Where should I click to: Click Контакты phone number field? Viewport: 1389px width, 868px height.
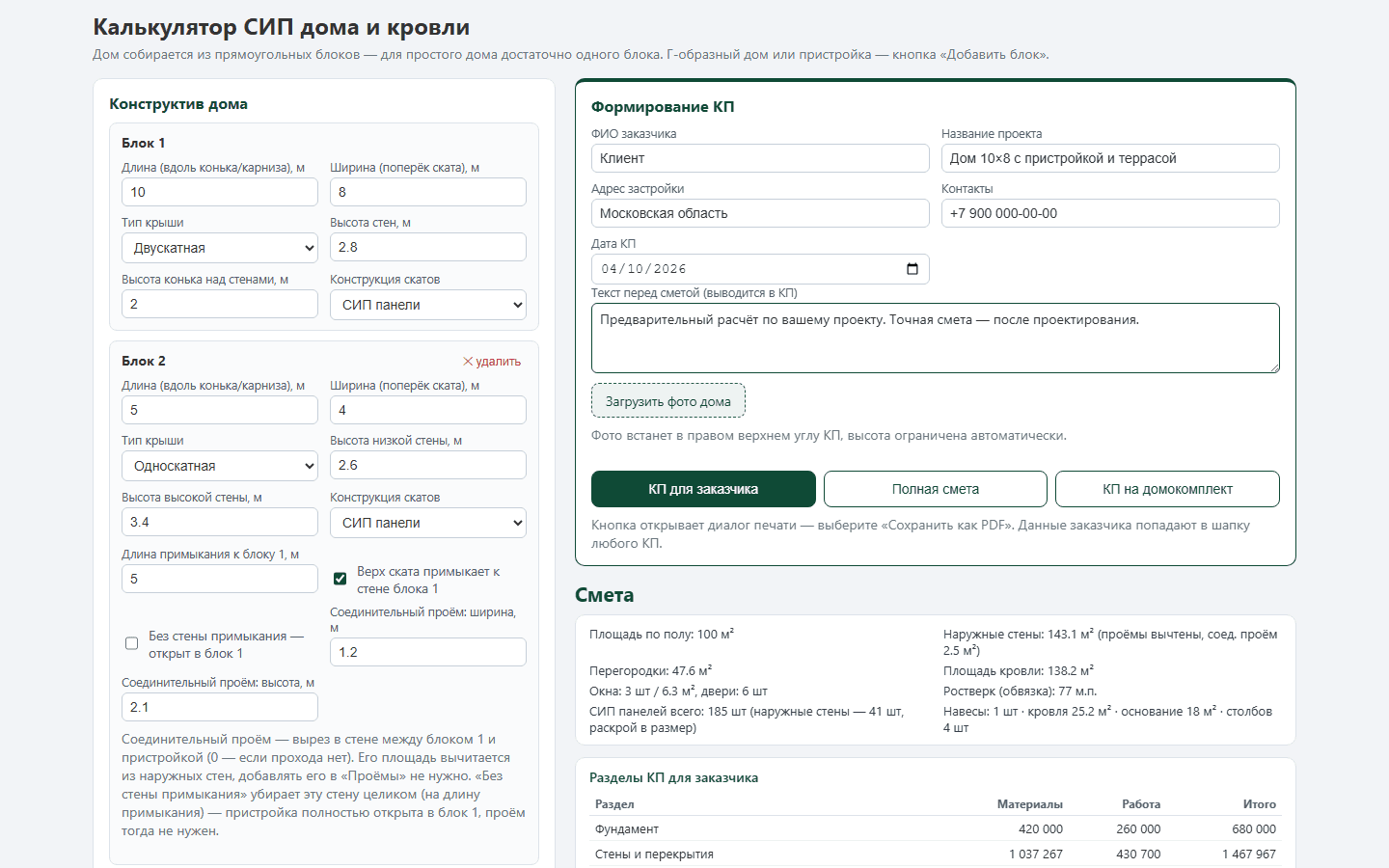click(1110, 213)
